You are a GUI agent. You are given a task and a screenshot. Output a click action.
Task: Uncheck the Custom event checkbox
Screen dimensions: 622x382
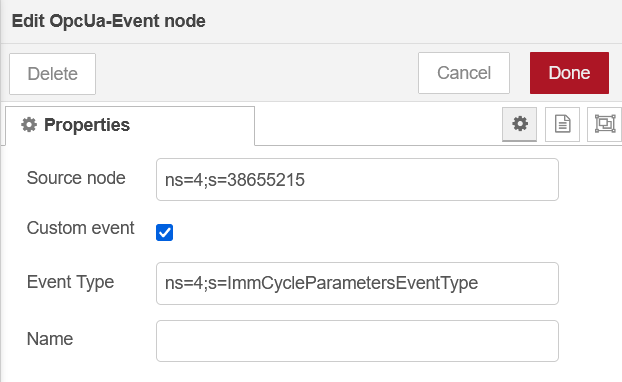tap(164, 232)
